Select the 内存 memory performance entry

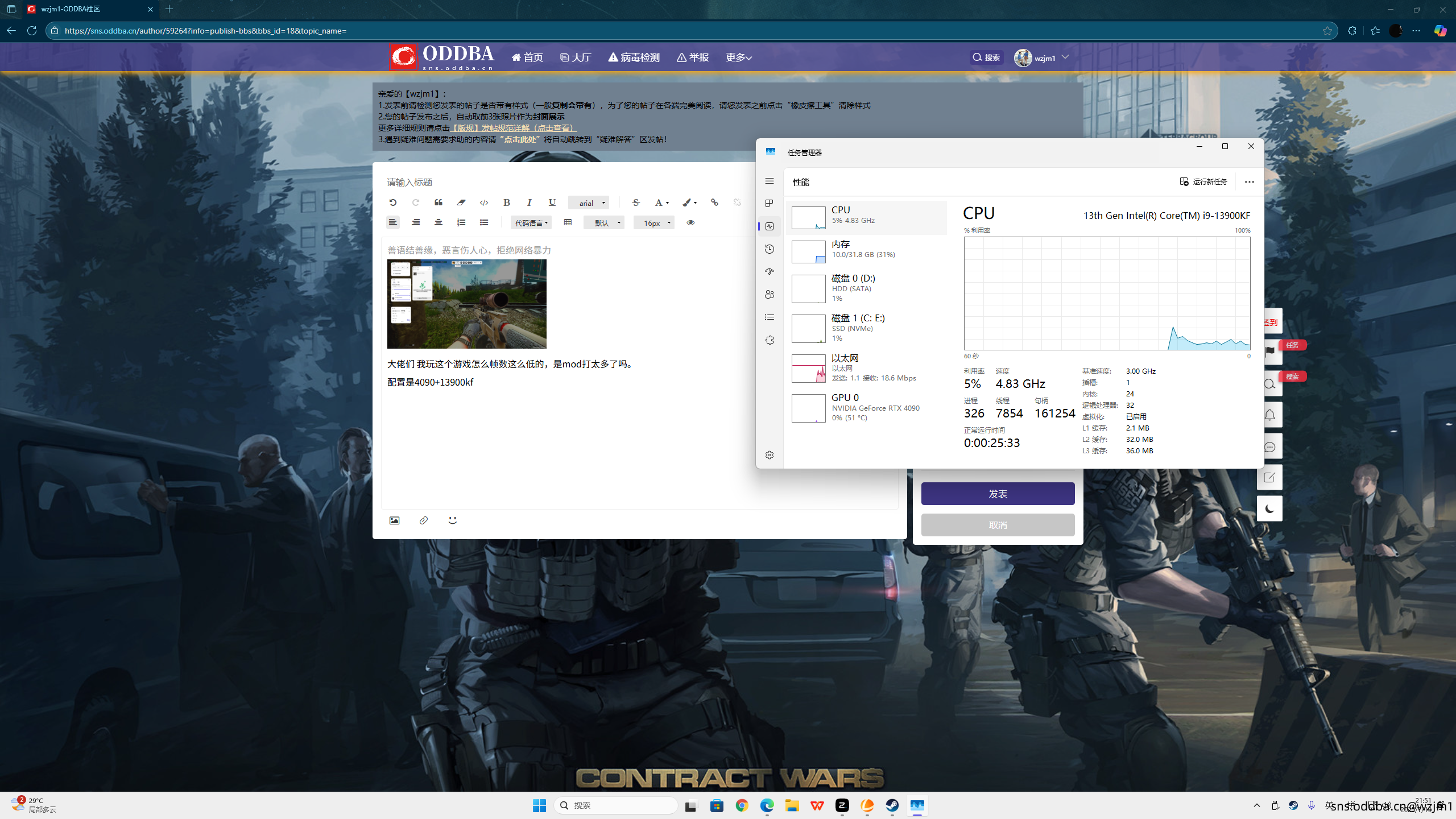point(866,251)
